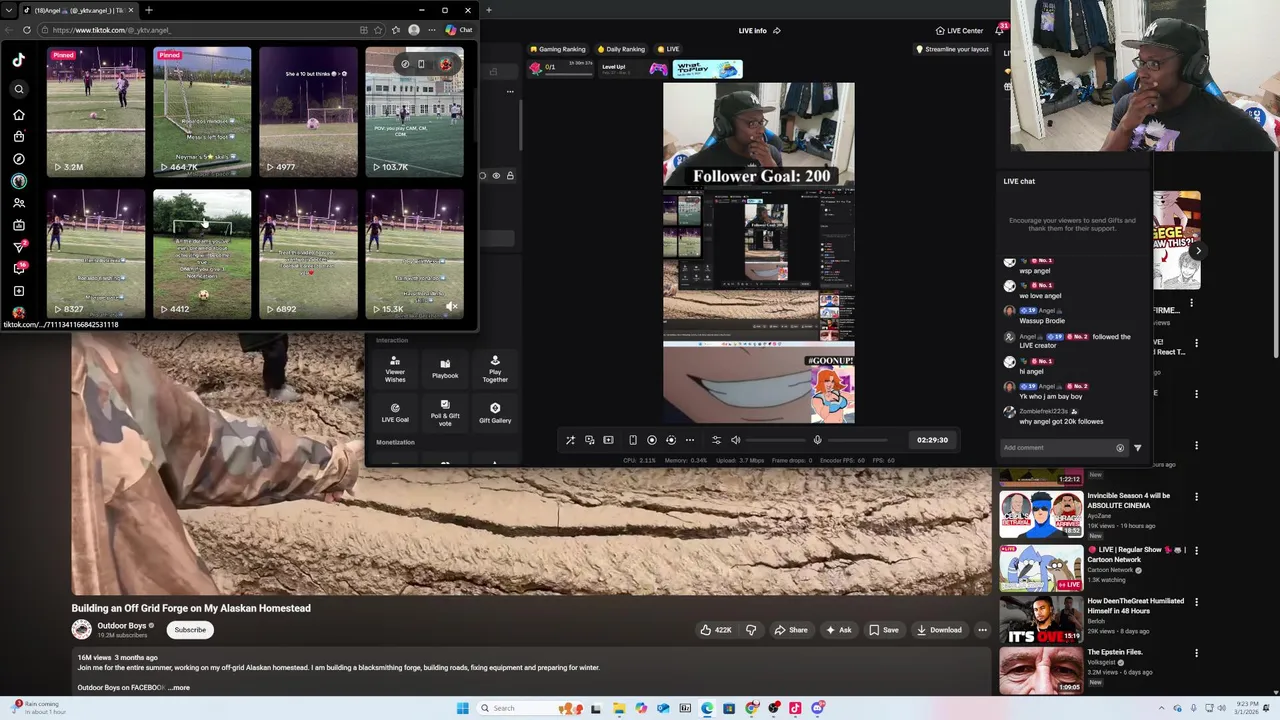Open the video with 4977 views
Screen dimensions: 1280x720
point(308,111)
